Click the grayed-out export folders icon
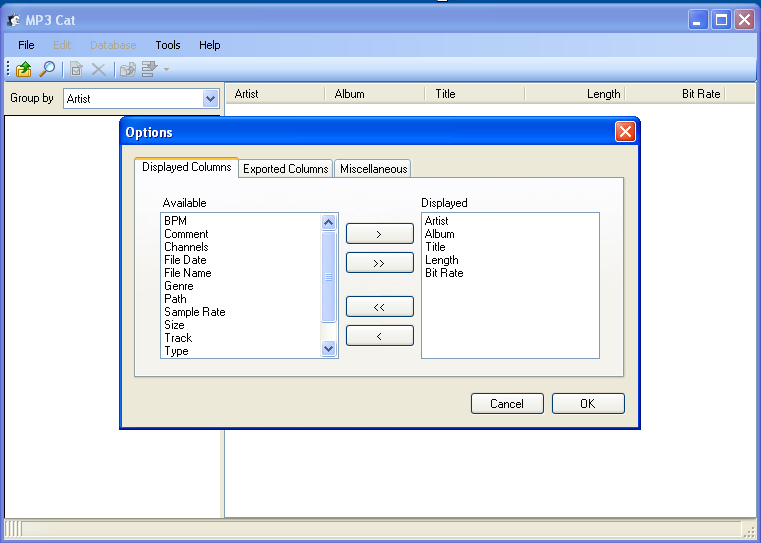 tap(128, 69)
